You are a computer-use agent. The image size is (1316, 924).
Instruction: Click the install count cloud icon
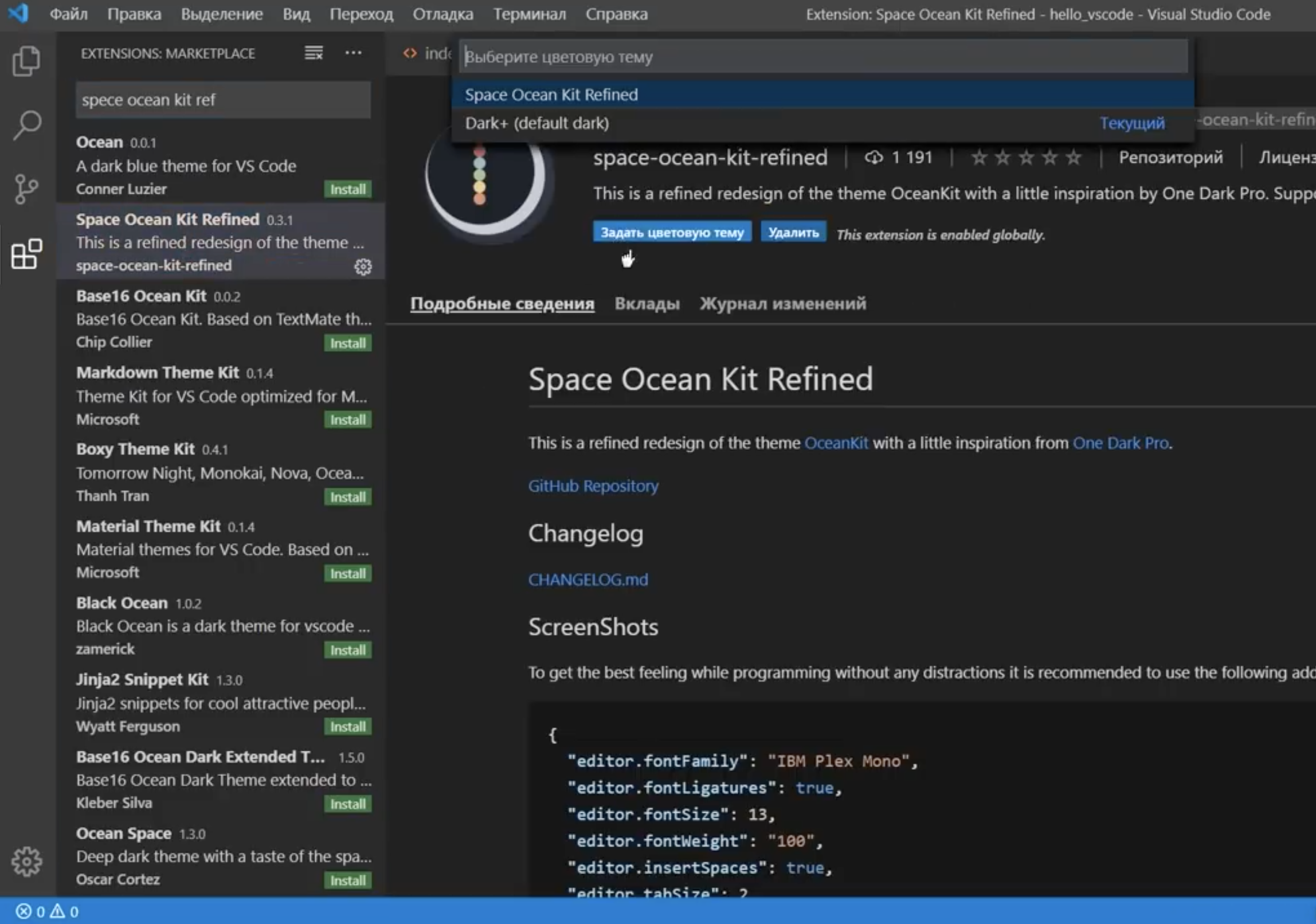tap(874, 157)
